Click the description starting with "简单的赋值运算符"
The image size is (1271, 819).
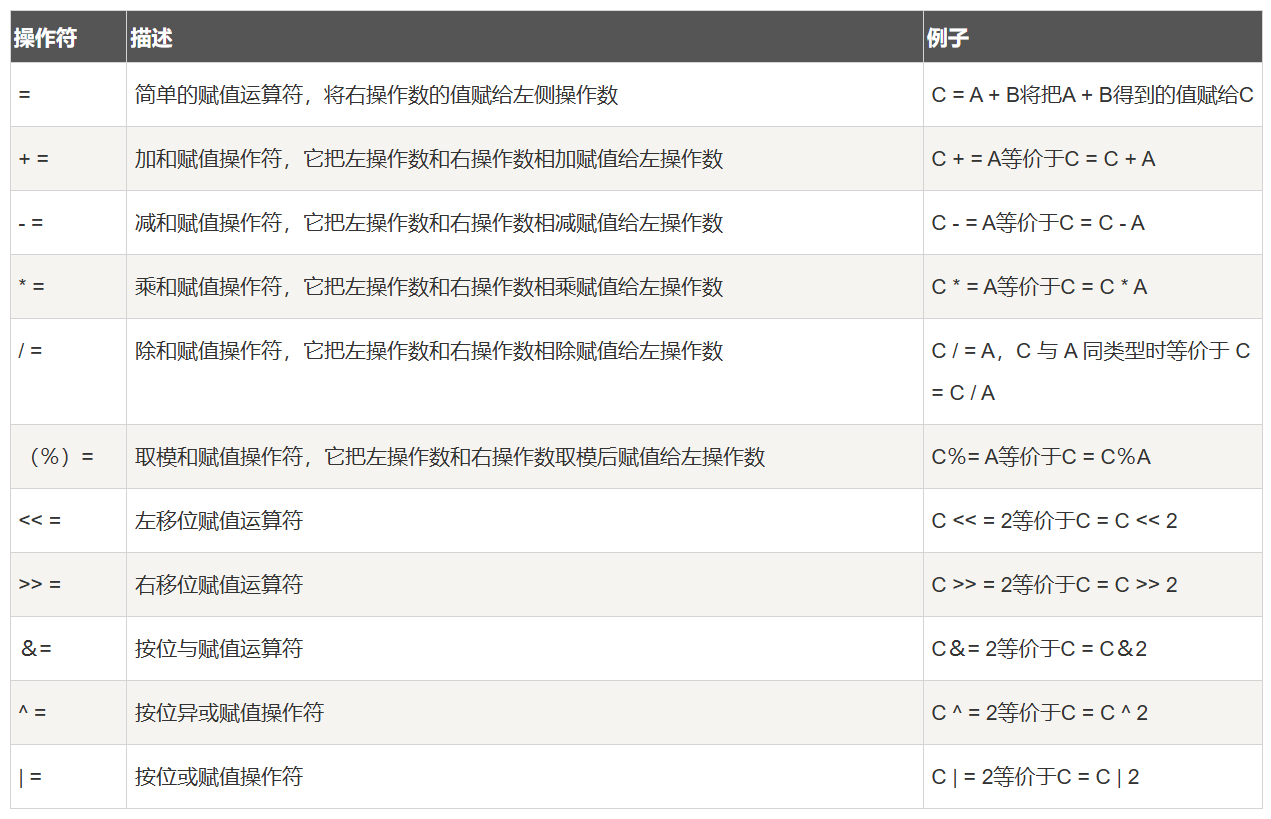coord(377,95)
